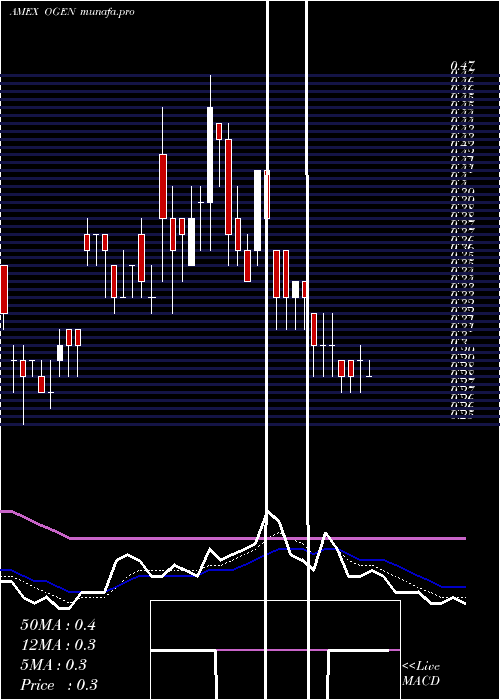Click the 'Price : 0.3' label
500x700 pixels.
tap(59, 685)
